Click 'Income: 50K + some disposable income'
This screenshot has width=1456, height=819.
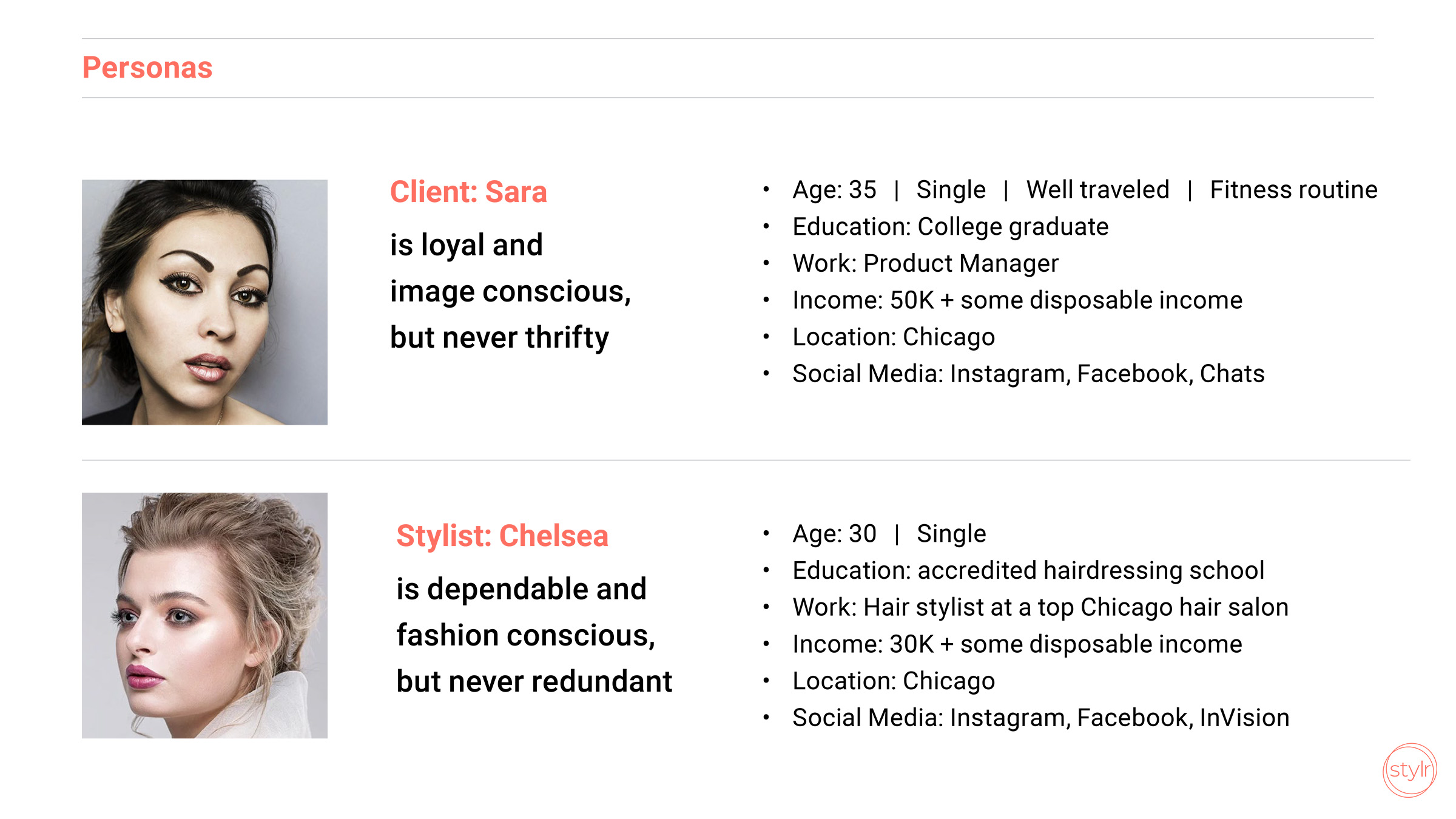click(1017, 300)
